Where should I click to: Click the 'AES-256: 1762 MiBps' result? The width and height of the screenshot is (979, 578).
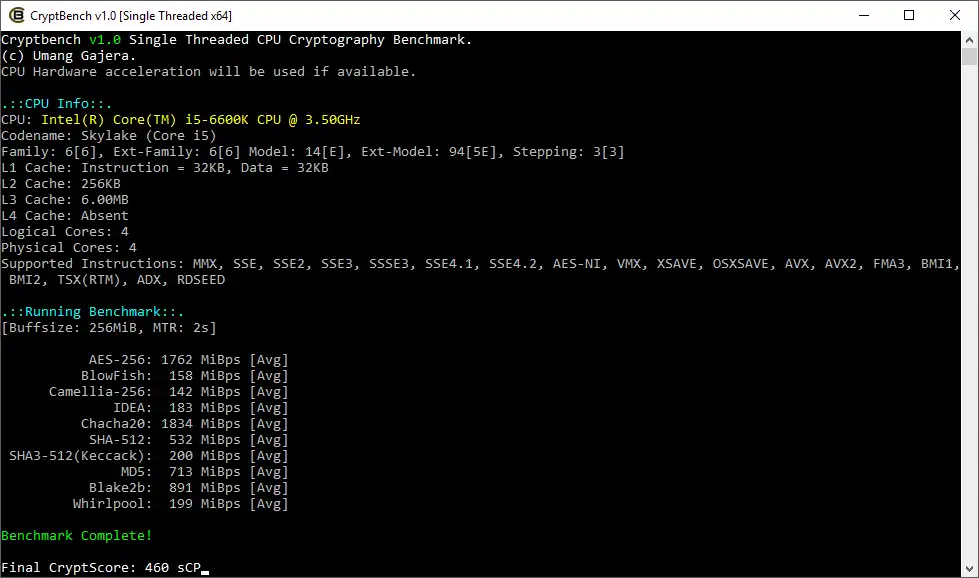[189, 360]
